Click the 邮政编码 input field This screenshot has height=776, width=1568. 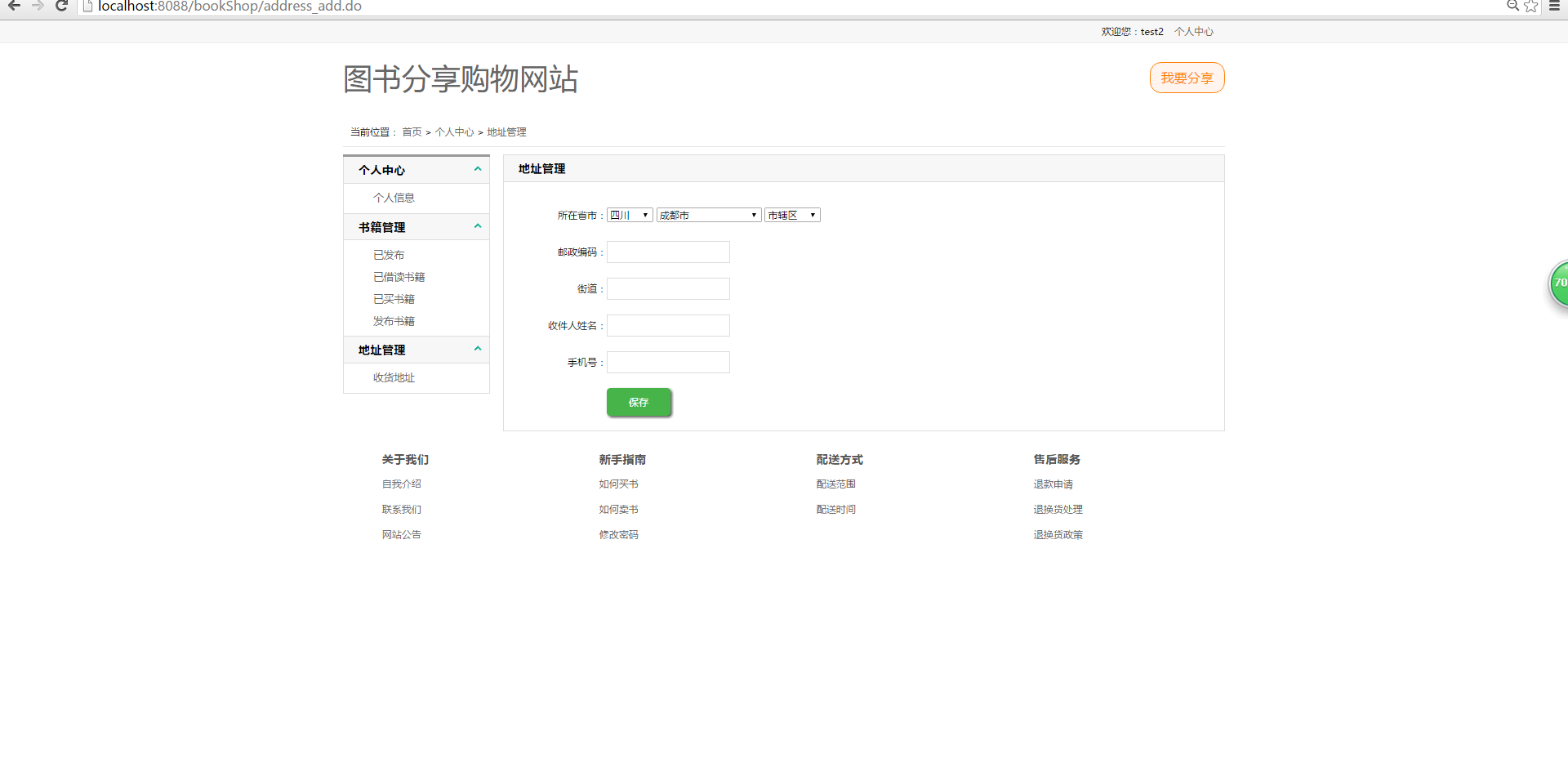pos(668,252)
